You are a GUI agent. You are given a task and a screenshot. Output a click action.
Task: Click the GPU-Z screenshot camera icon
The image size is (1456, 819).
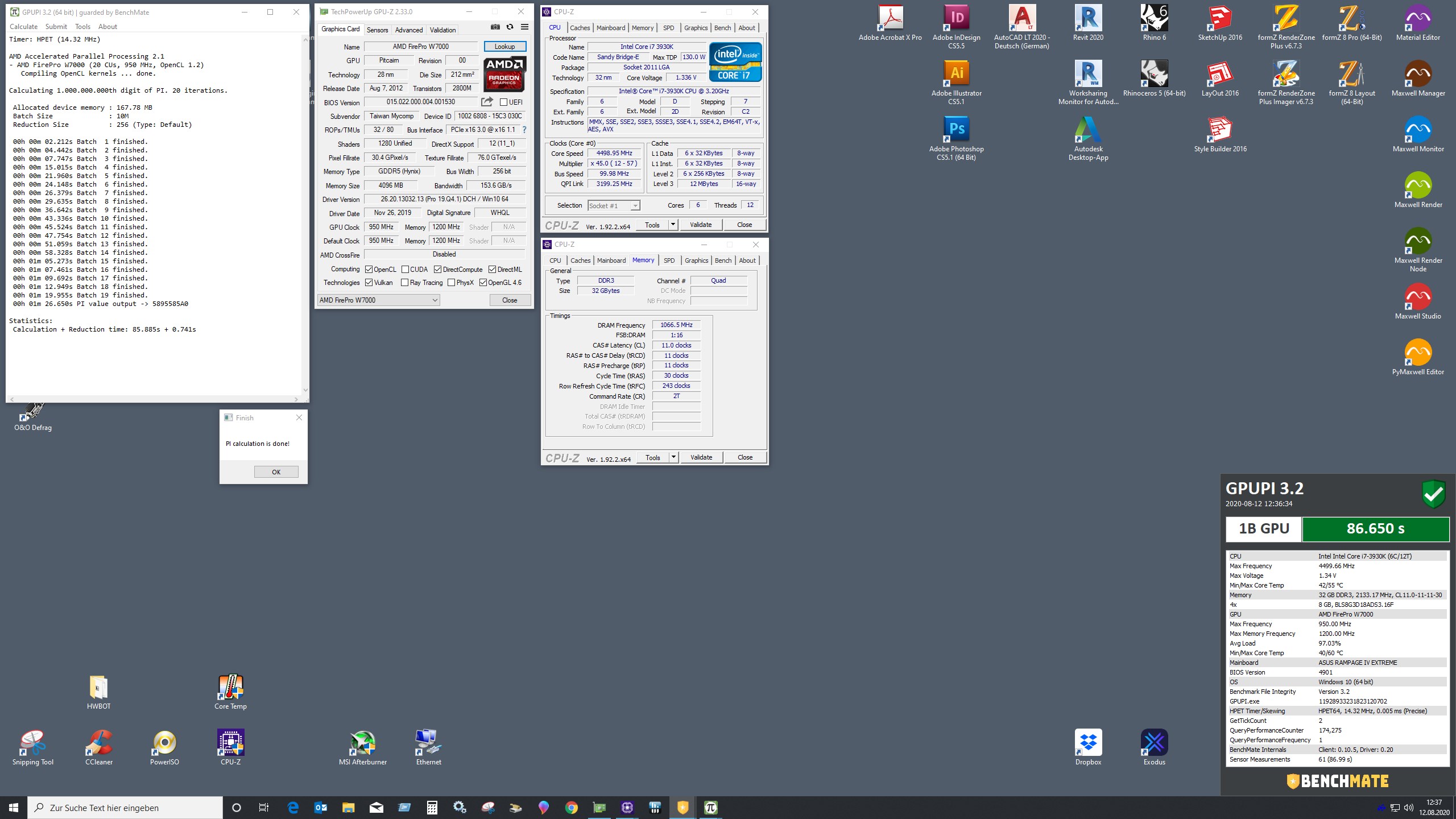[495, 27]
